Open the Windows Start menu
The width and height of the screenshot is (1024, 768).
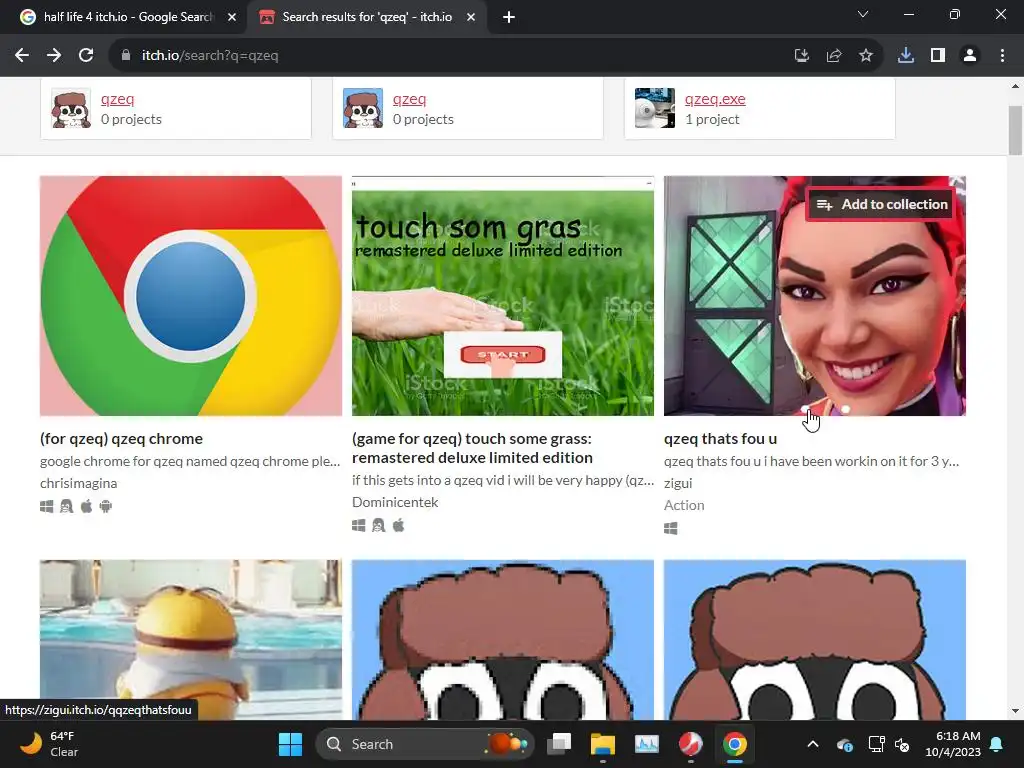[290, 744]
